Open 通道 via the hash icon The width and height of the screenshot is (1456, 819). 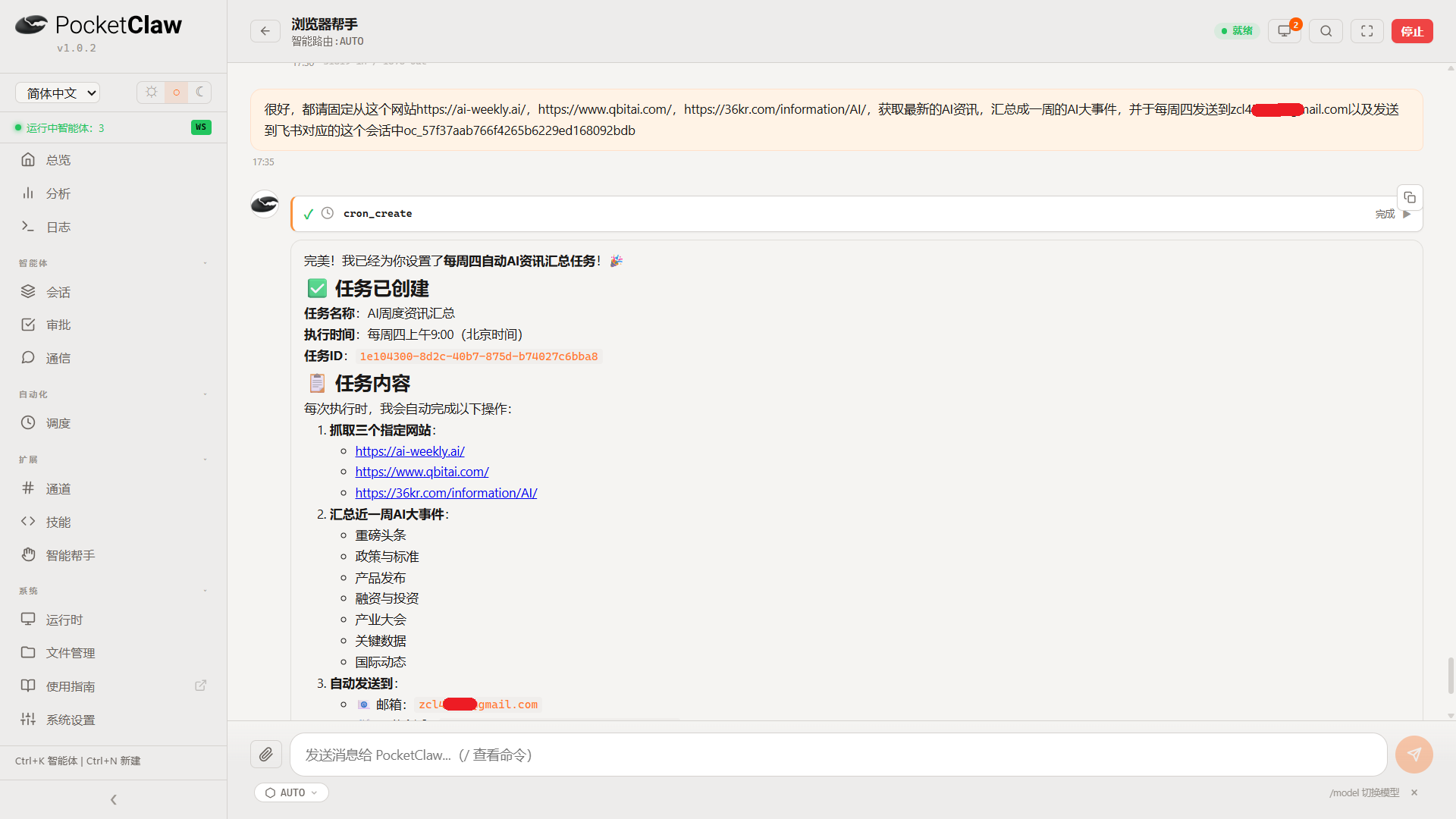(28, 488)
